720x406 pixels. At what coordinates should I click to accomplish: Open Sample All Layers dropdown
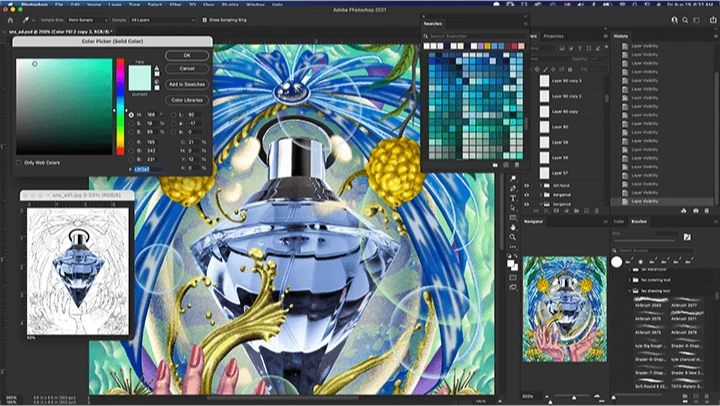click(163, 20)
